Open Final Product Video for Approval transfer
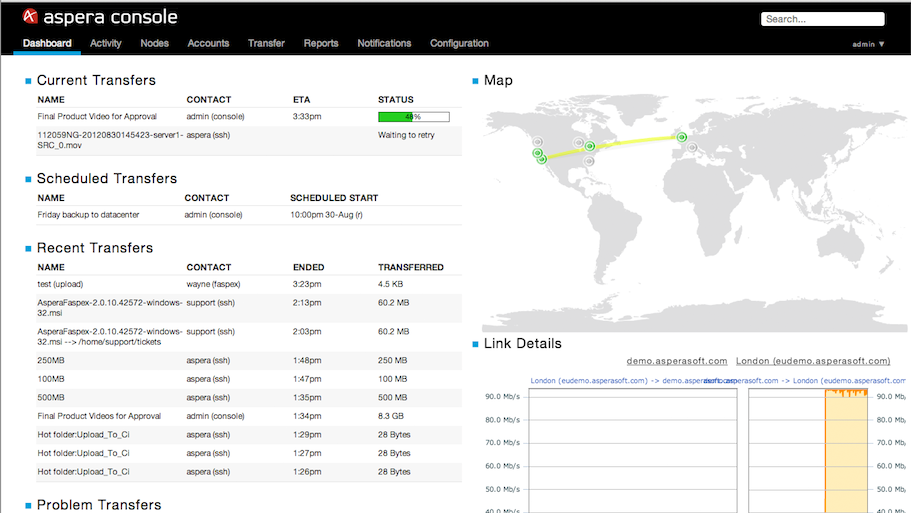 (x=97, y=117)
